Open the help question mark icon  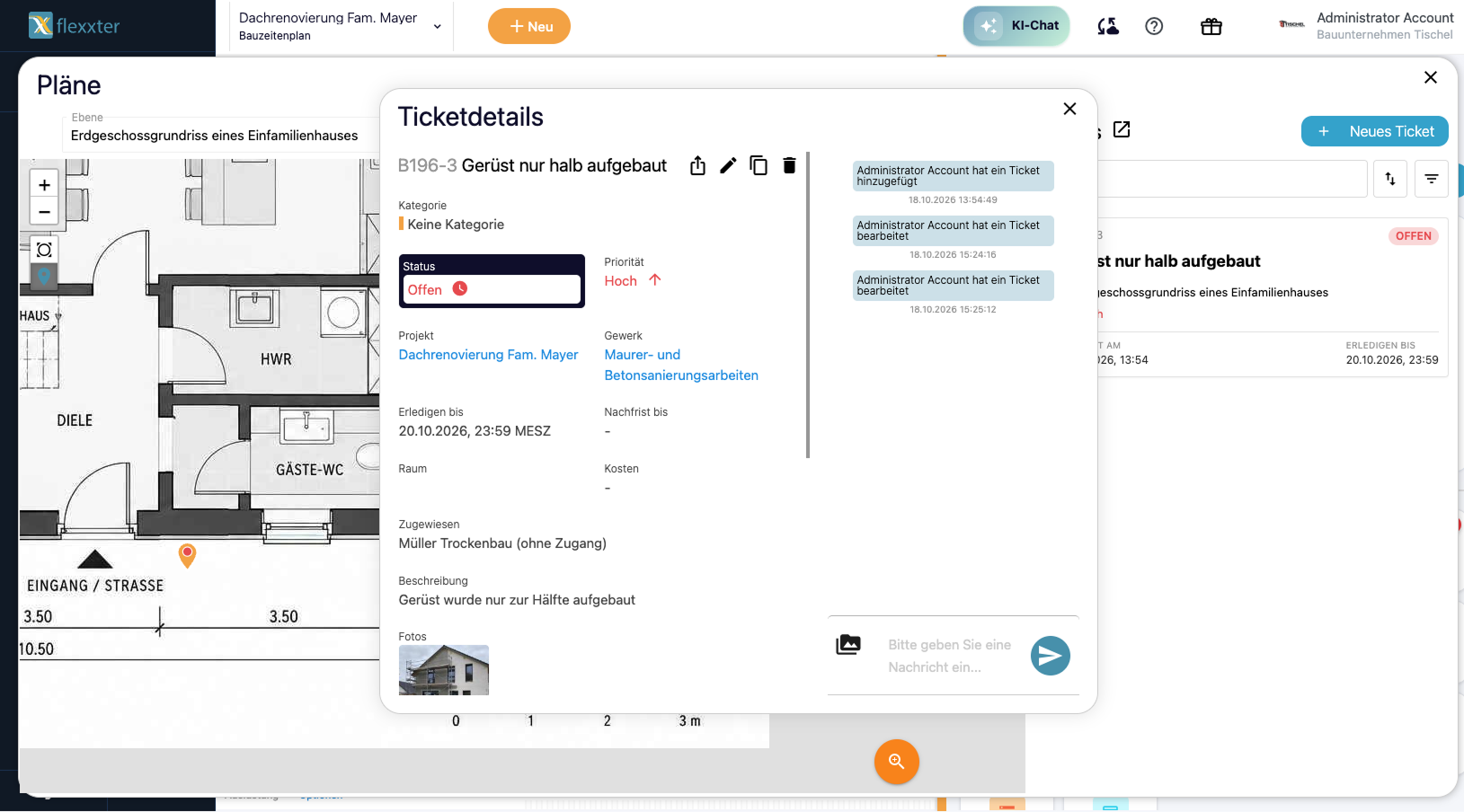click(x=1154, y=26)
